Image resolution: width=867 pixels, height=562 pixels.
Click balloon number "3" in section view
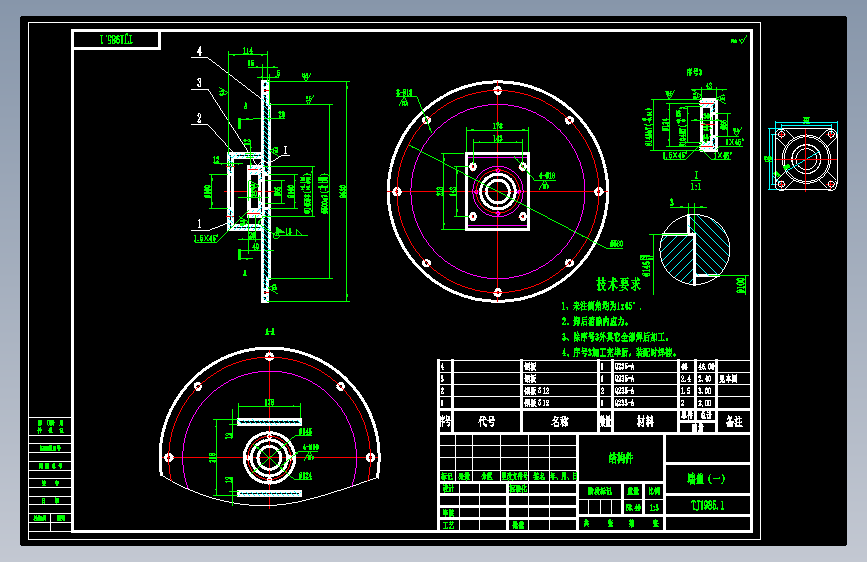coord(199,83)
